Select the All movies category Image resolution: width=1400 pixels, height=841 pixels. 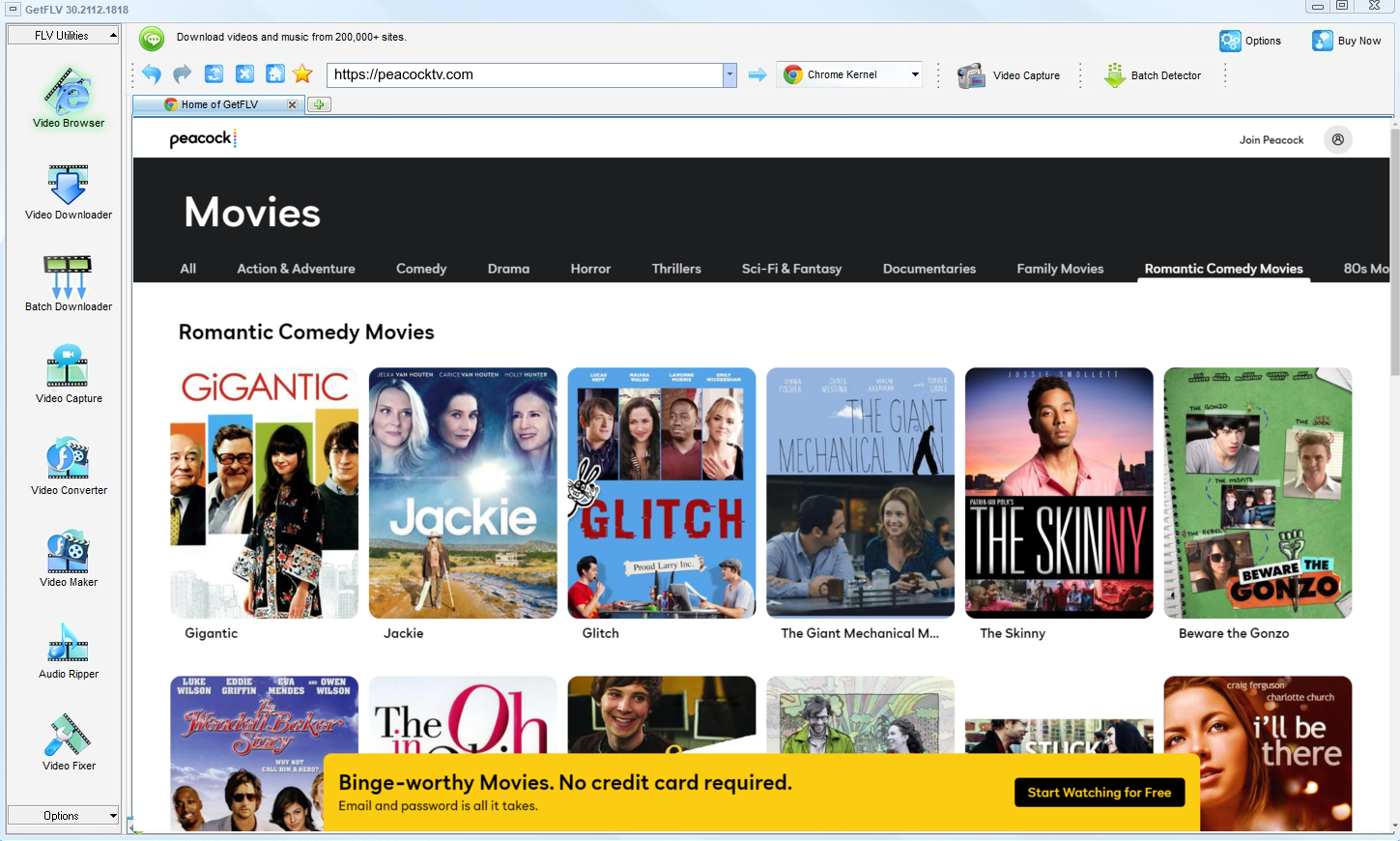coord(188,269)
